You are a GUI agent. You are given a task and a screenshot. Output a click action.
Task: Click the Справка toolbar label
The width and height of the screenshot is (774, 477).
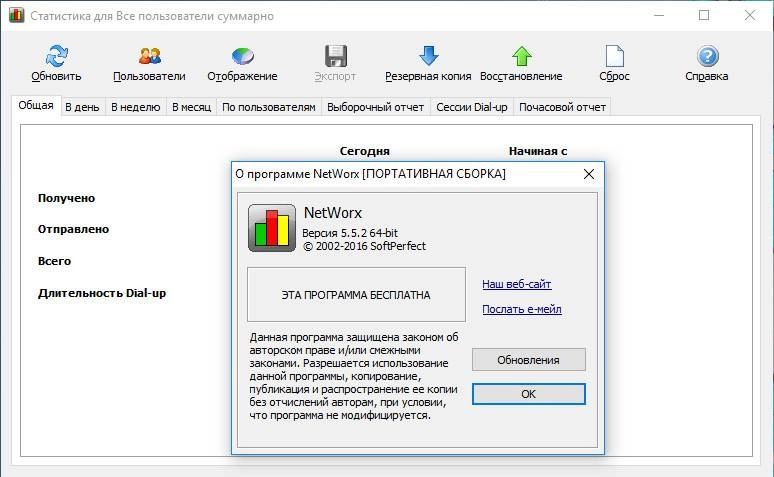707,77
